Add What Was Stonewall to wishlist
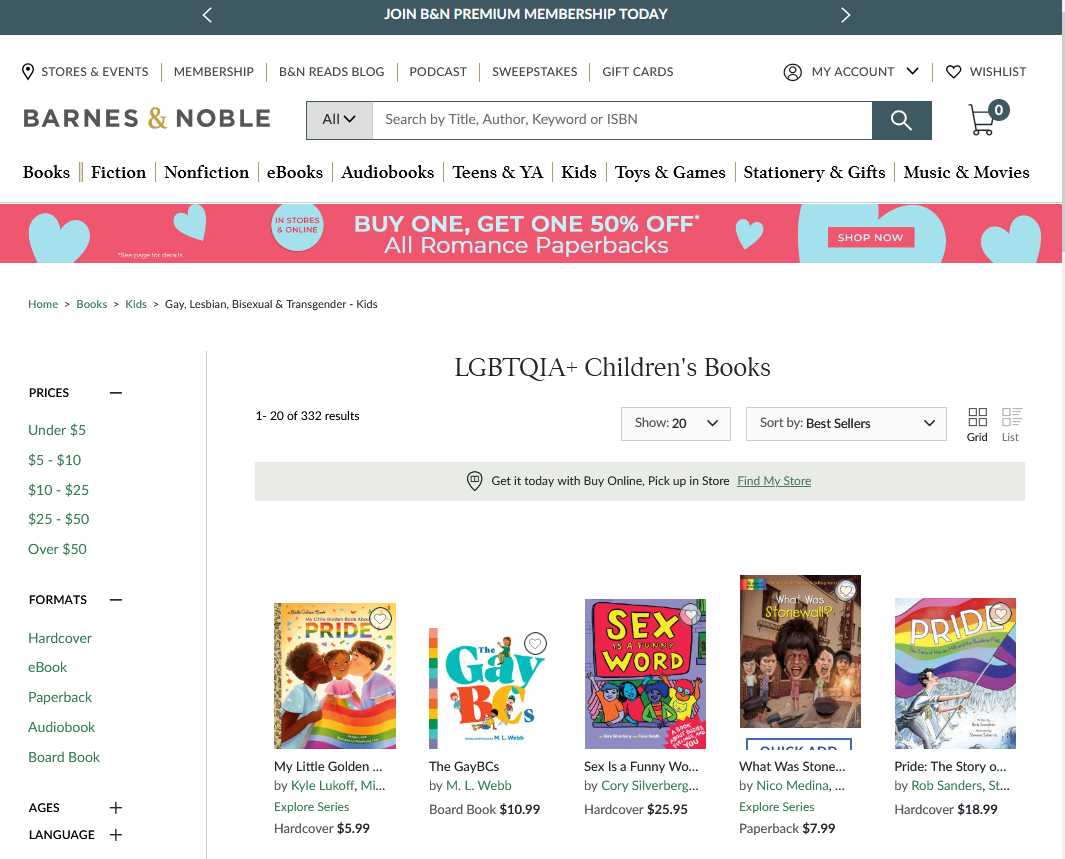Viewport: 1065px width, 859px height. [x=846, y=591]
